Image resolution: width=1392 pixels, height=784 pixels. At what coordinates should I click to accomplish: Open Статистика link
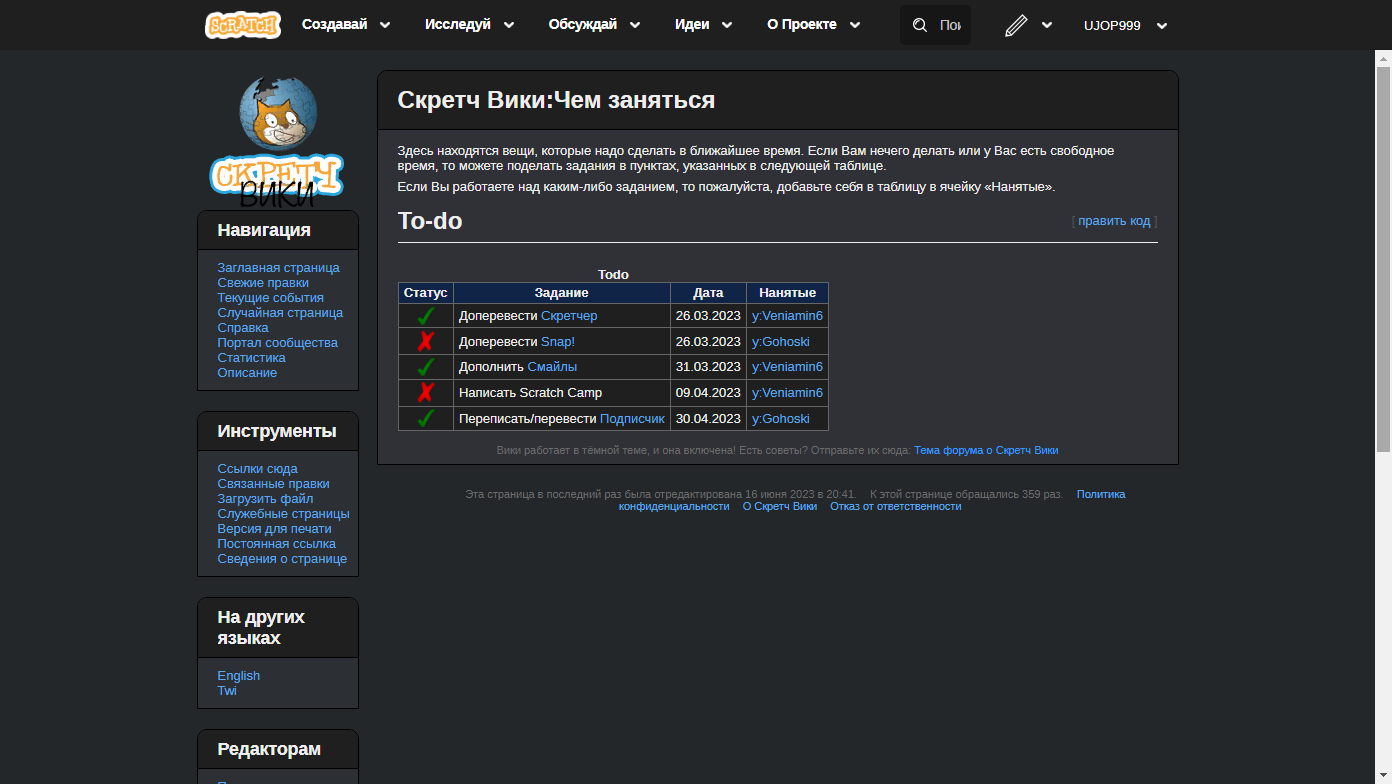pyautogui.click(x=251, y=358)
